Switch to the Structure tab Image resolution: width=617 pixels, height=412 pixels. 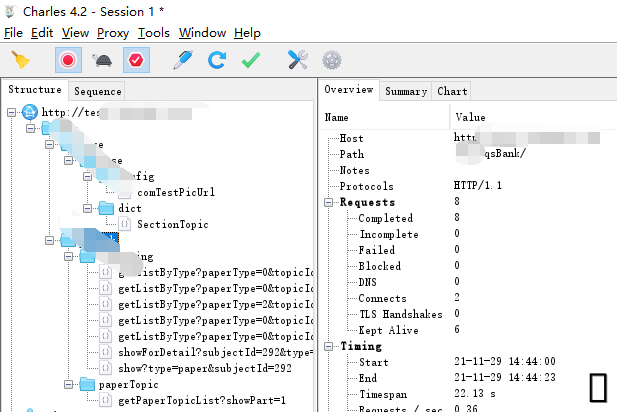(x=35, y=90)
